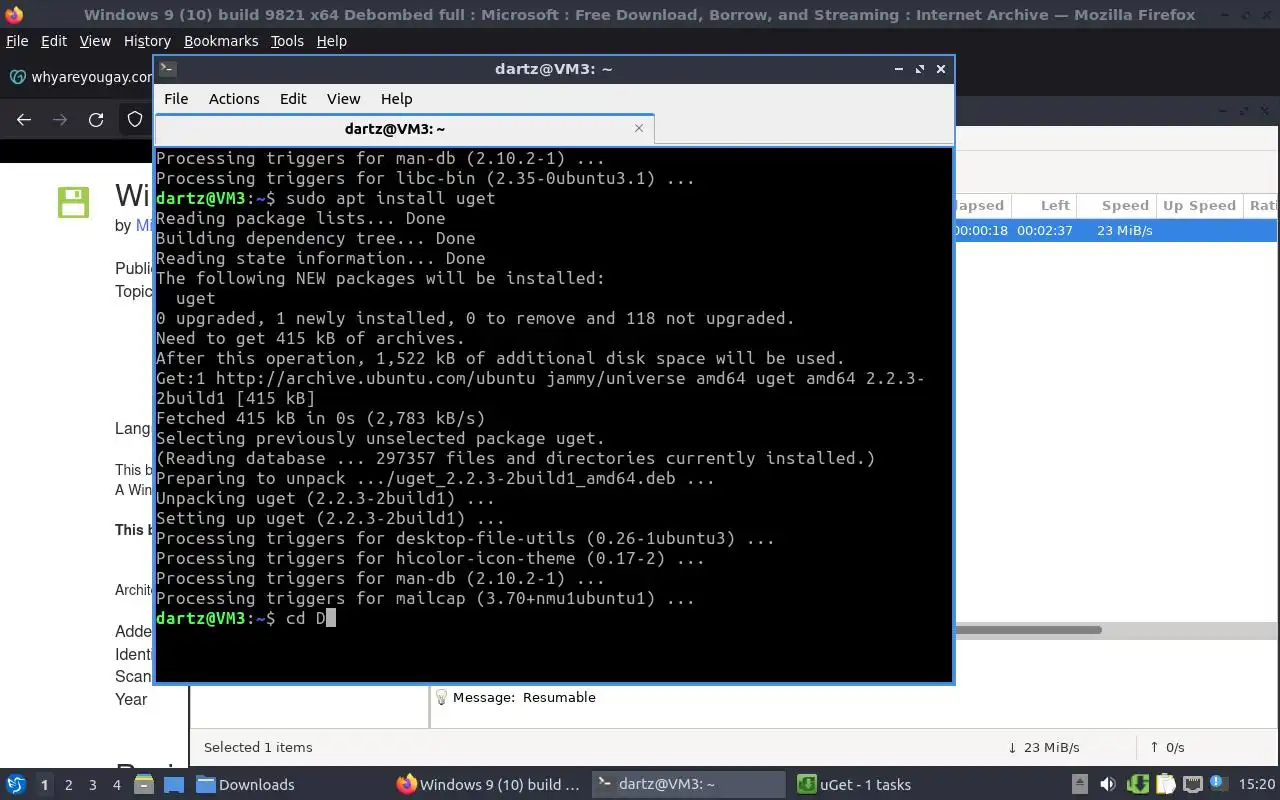Click the 00:02:37 time left cell
This screenshot has width=1280, height=800.
point(1044,230)
